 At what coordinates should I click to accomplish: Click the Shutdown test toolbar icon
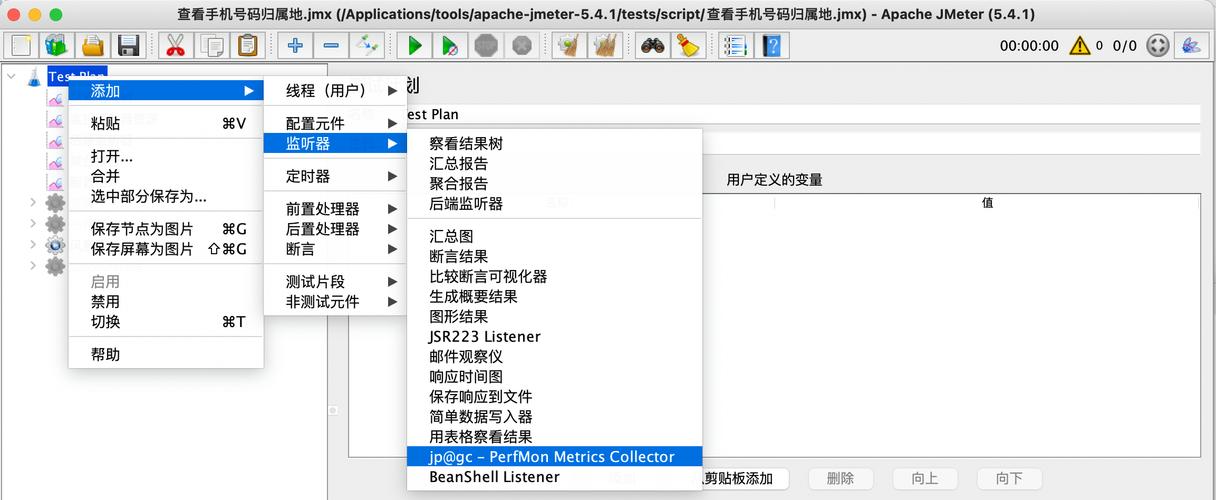(x=522, y=45)
